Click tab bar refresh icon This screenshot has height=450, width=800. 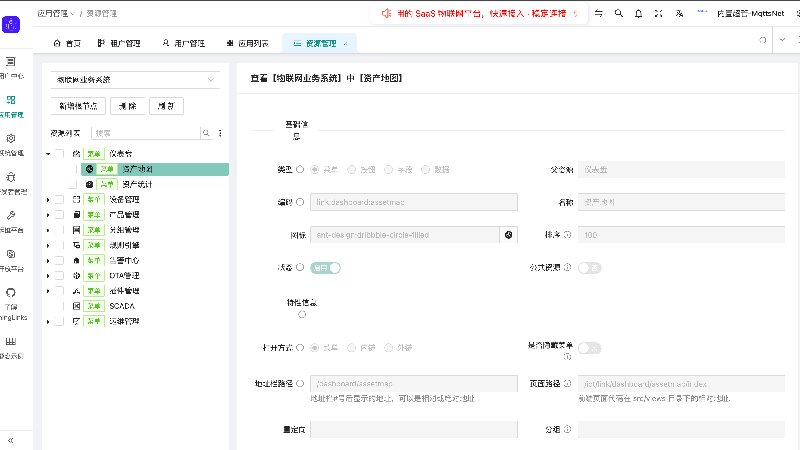pos(763,40)
